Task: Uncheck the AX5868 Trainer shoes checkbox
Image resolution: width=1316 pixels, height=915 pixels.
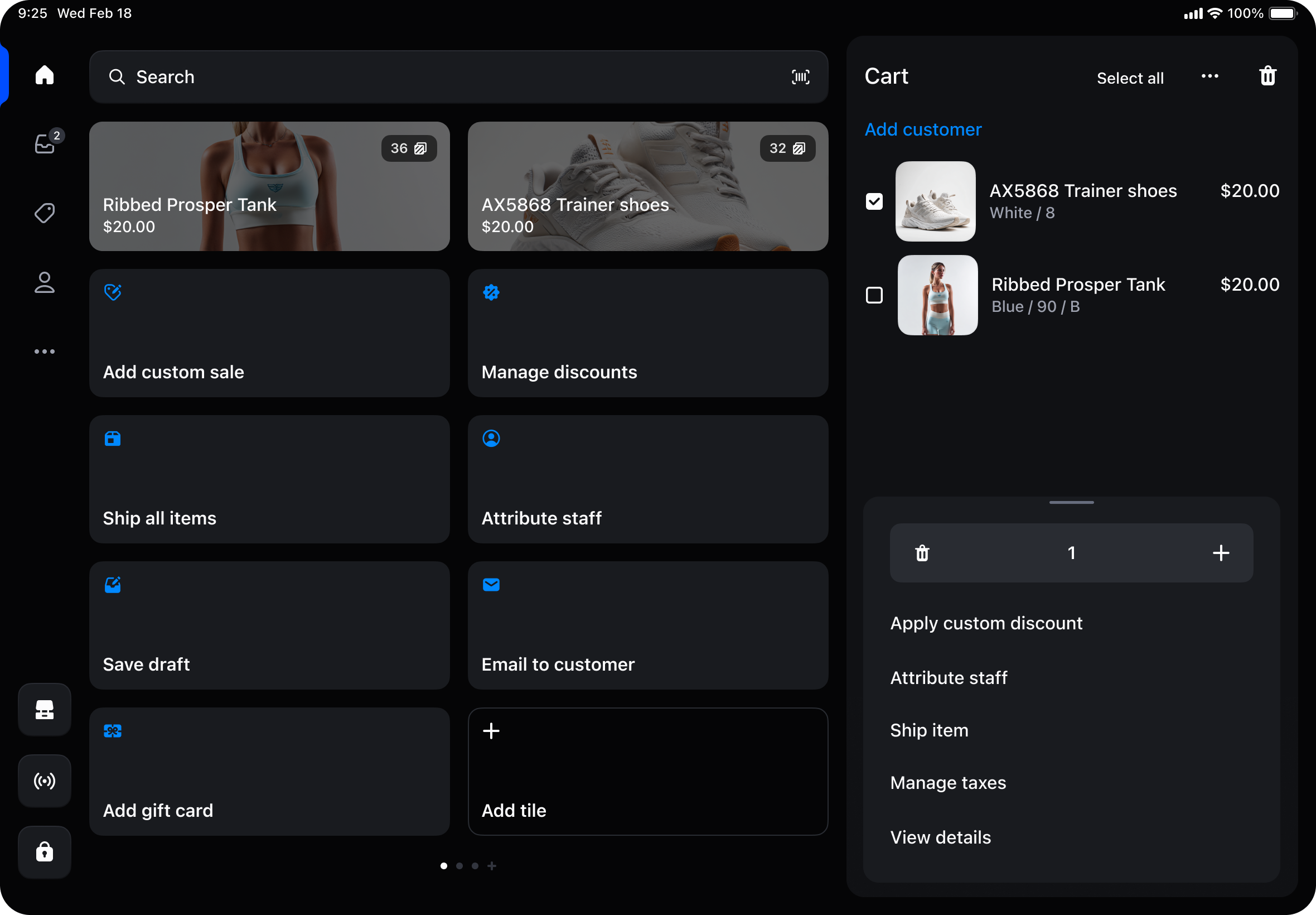Action: click(x=874, y=201)
